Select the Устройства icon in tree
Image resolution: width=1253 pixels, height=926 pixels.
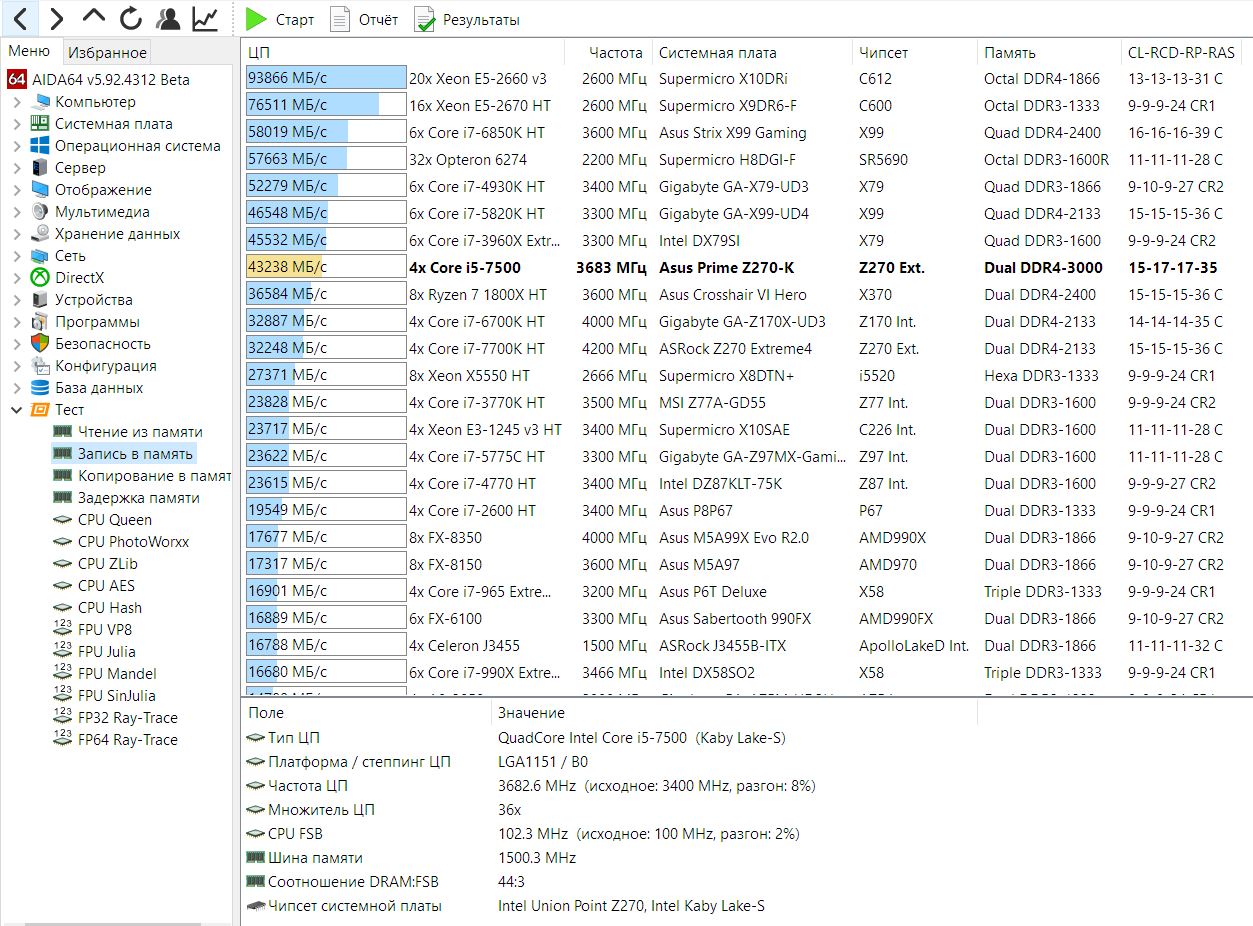pos(40,300)
